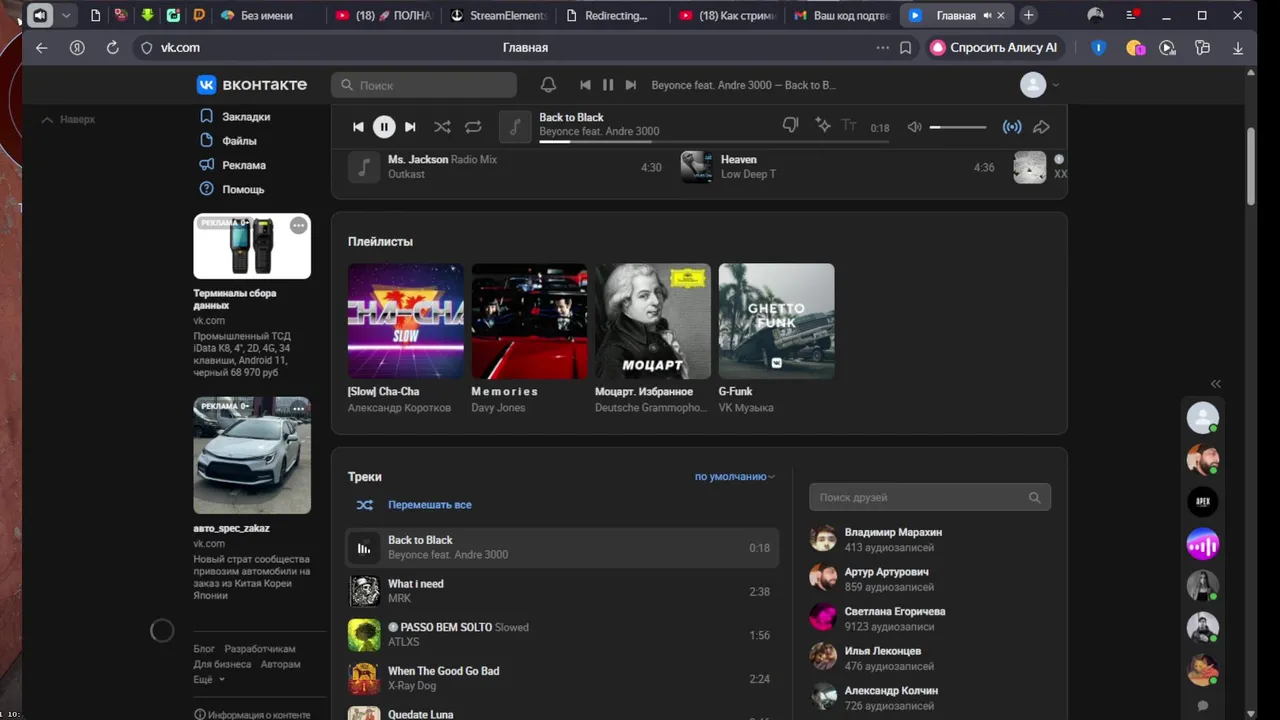Toggle repeat mode in the player
This screenshot has width=1280, height=720.
coord(473,127)
